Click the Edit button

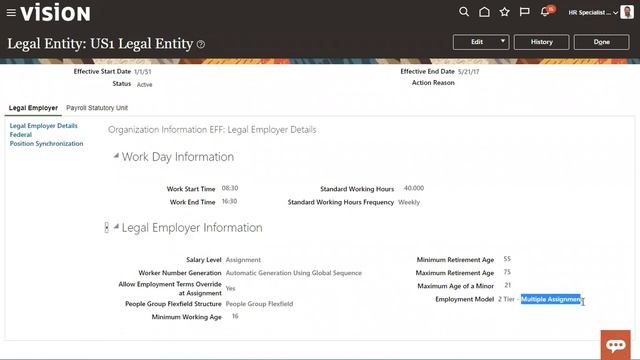477,42
